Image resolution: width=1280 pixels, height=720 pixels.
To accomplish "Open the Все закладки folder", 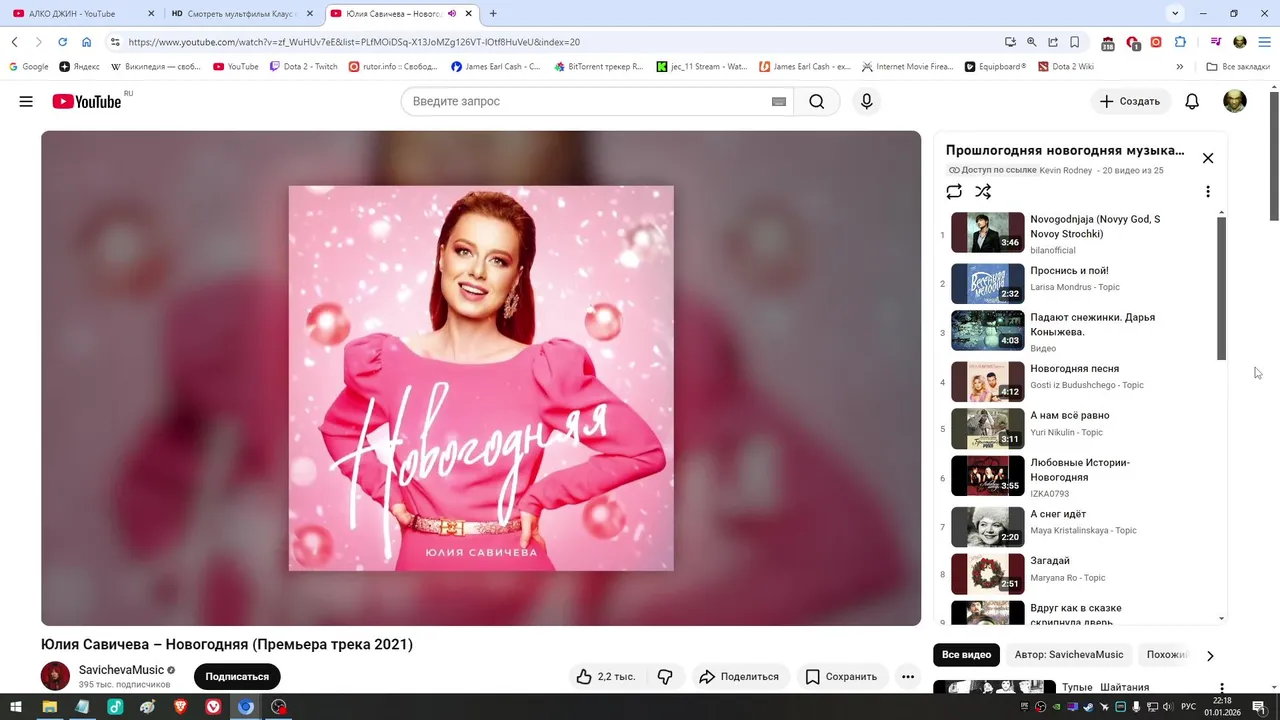I will (1238, 67).
